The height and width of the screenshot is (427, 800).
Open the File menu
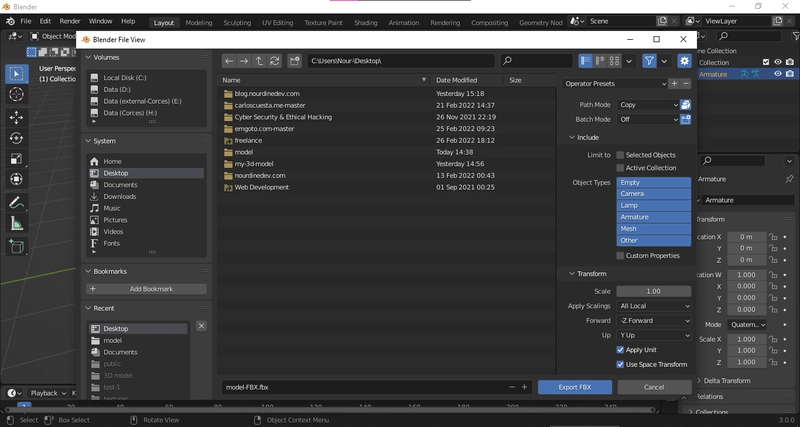click(26, 21)
